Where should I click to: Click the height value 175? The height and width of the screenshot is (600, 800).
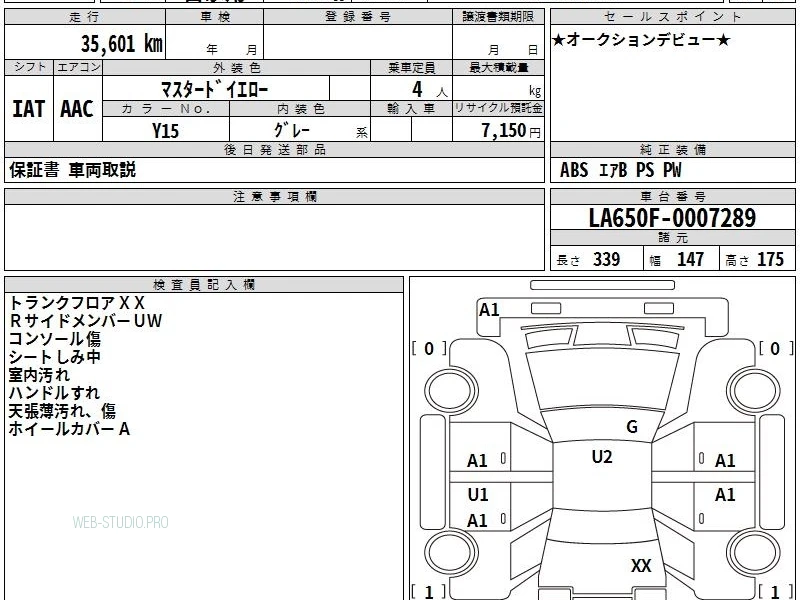770,259
